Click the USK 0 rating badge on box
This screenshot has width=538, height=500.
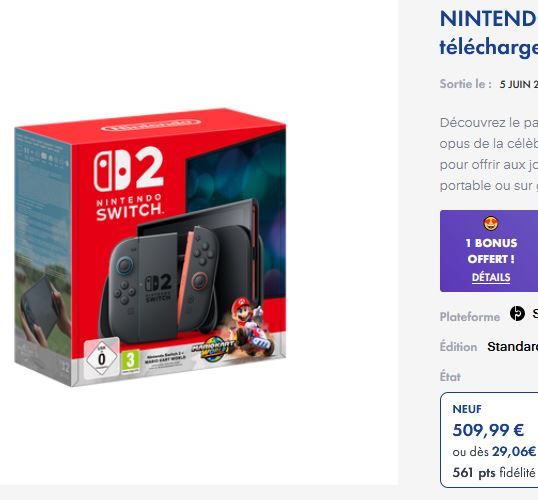(x=102, y=359)
